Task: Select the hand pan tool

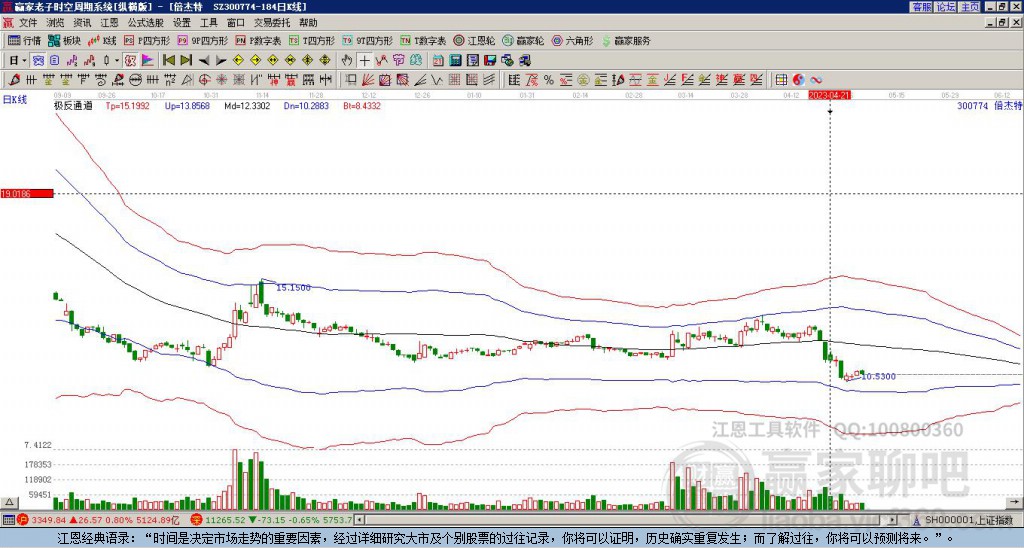Action: (x=347, y=61)
